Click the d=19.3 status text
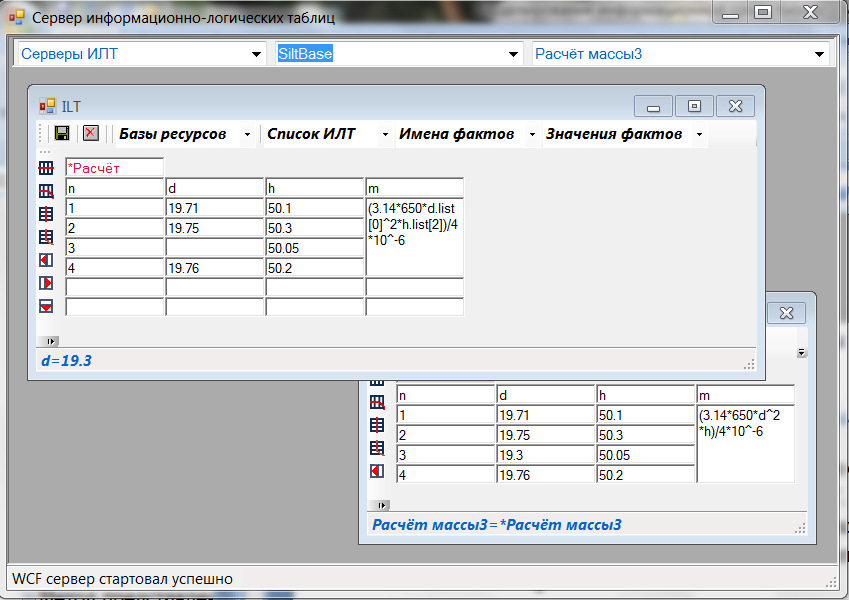This screenshot has height=600, width=849. click(67, 361)
